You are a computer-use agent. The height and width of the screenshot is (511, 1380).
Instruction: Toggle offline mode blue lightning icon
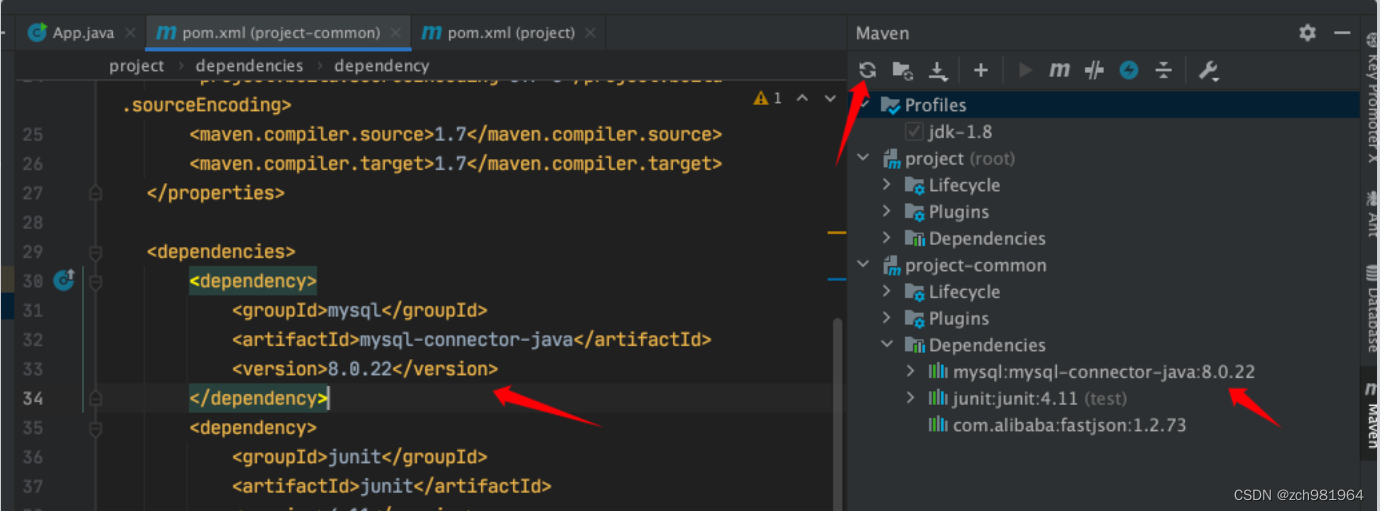[x=1129, y=70]
